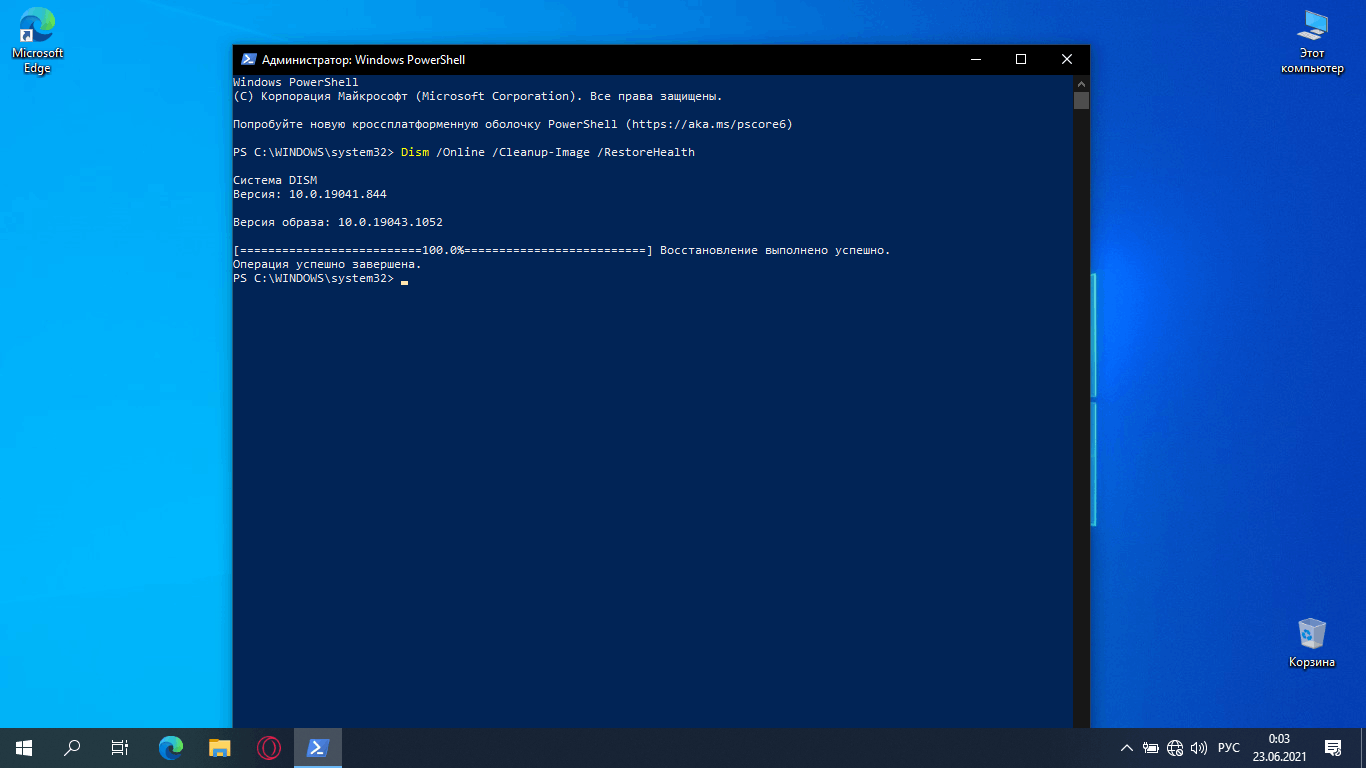Image resolution: width=1366 pixels, height=768 pixels.
Task: Open the volume speaker tray icon
Action: pyautogui.click(x=1199, y=747)
